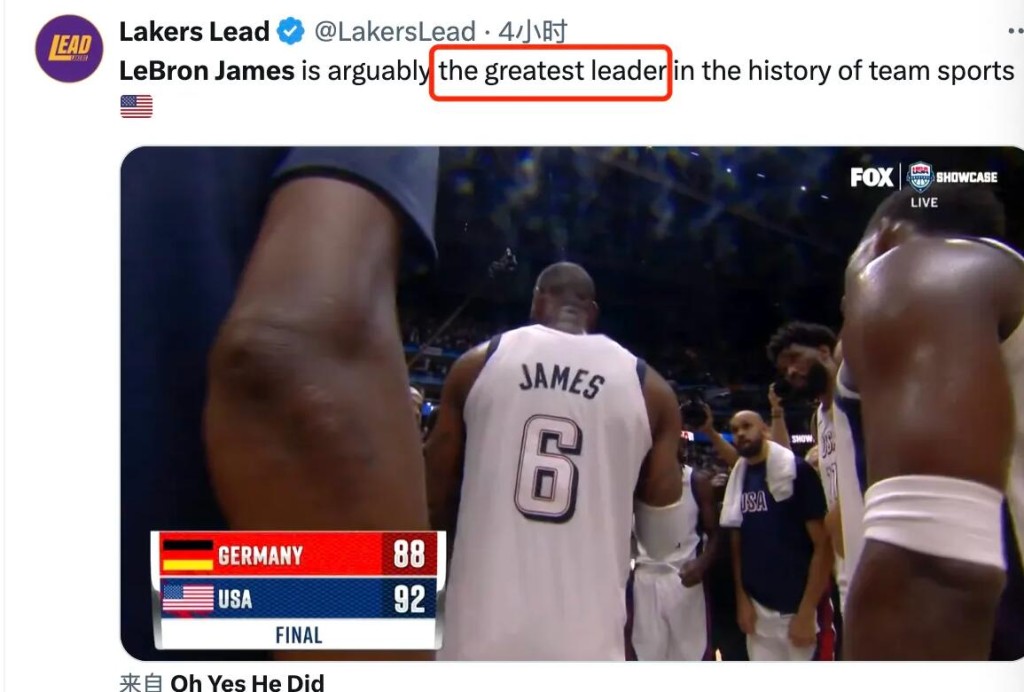Screen dimensions: 1024x692
Task: Open the tweet's more options ellipsis
Action: point(1016,31)
